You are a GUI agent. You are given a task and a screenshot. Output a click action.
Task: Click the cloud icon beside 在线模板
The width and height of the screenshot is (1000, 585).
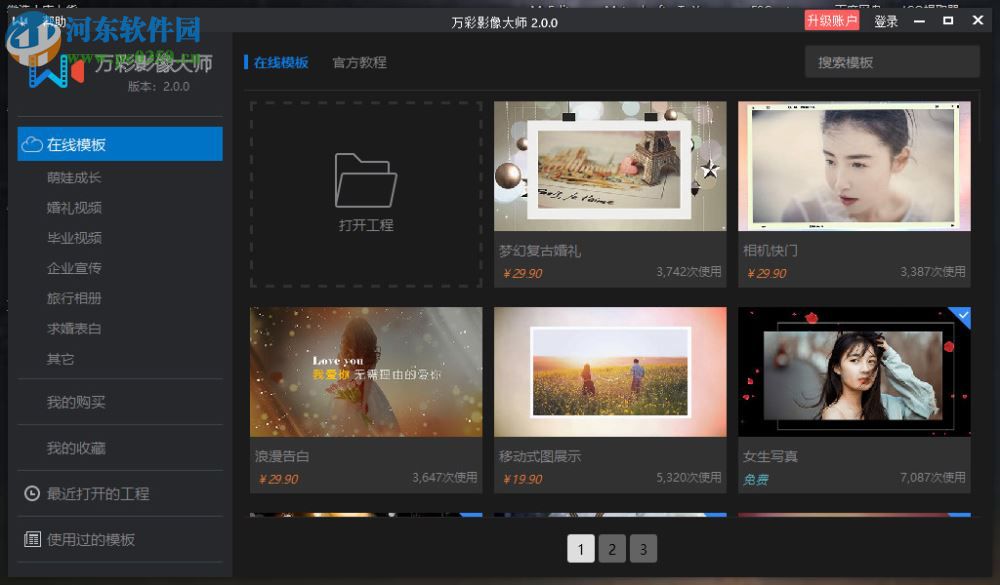tap(31, 143)
